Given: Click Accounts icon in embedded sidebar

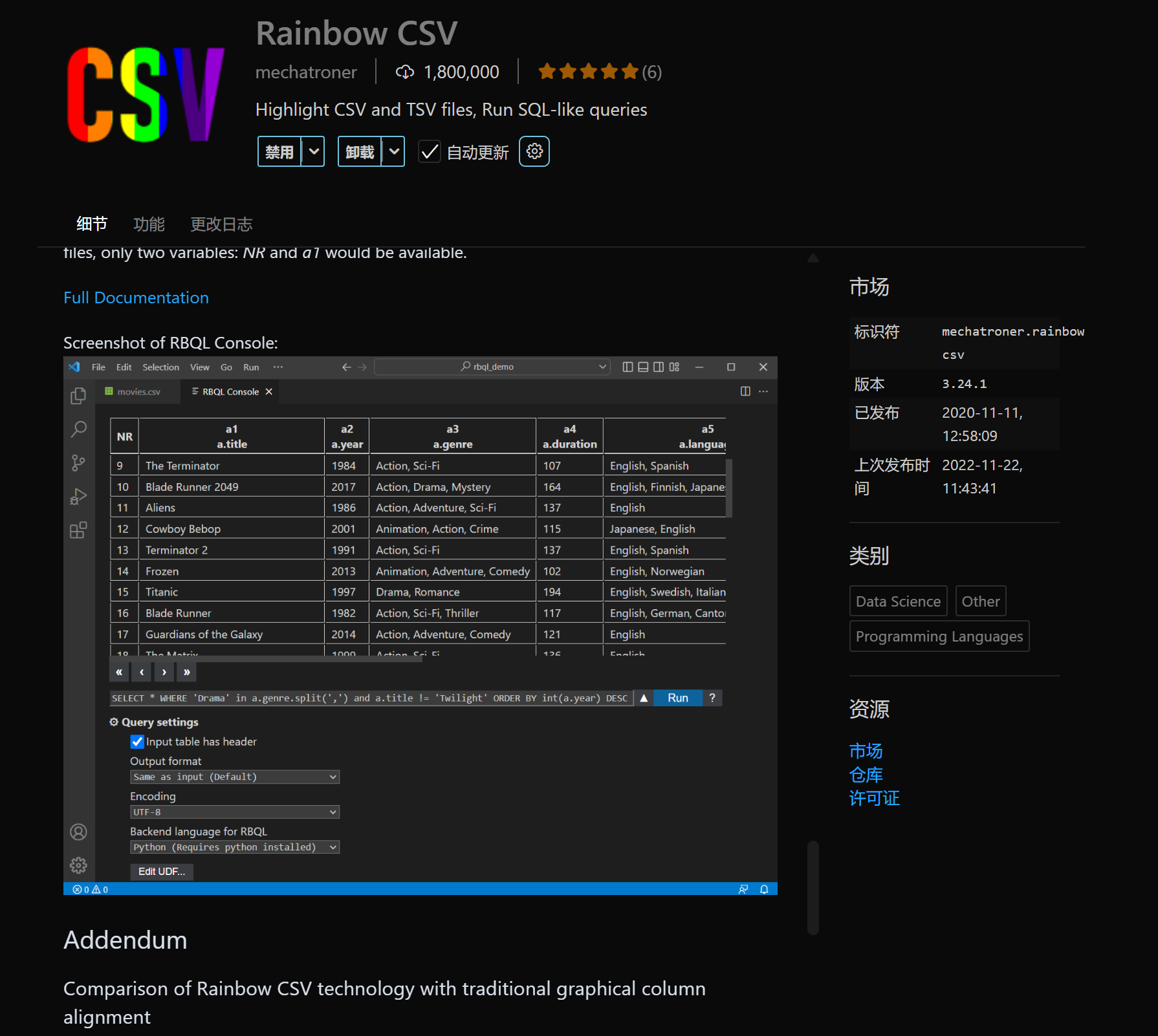Looking at the screenshot, I should click(78, 832).
